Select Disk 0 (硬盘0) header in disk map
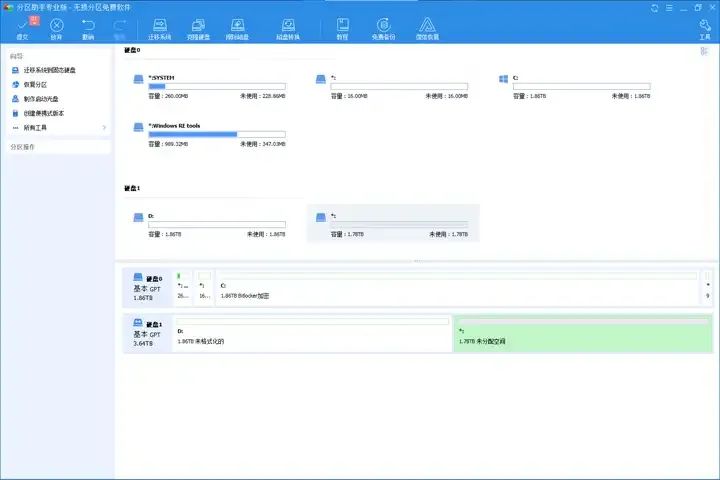720x480 pixels. point(147,288)
